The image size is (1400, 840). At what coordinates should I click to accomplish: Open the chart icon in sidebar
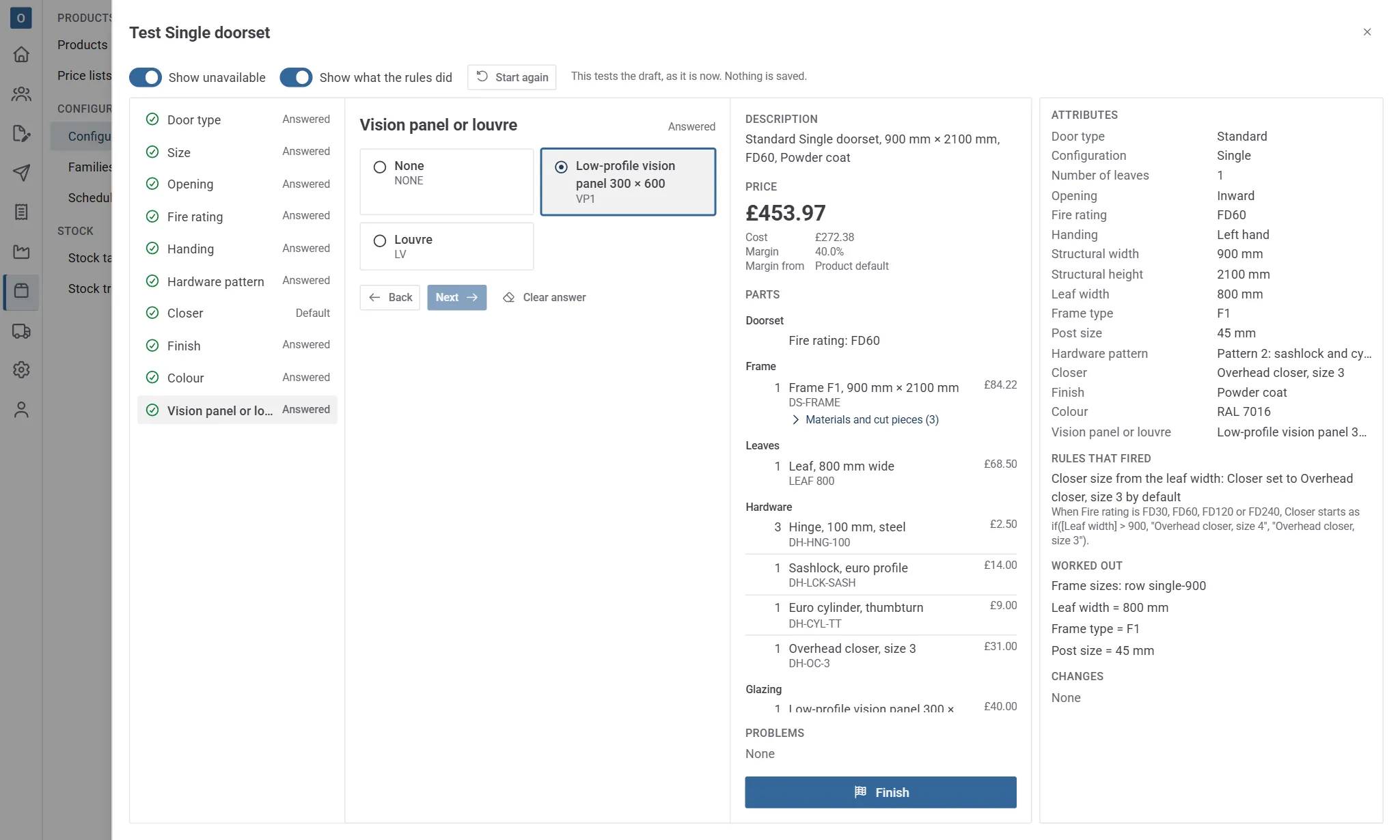[x=21, y=252]
